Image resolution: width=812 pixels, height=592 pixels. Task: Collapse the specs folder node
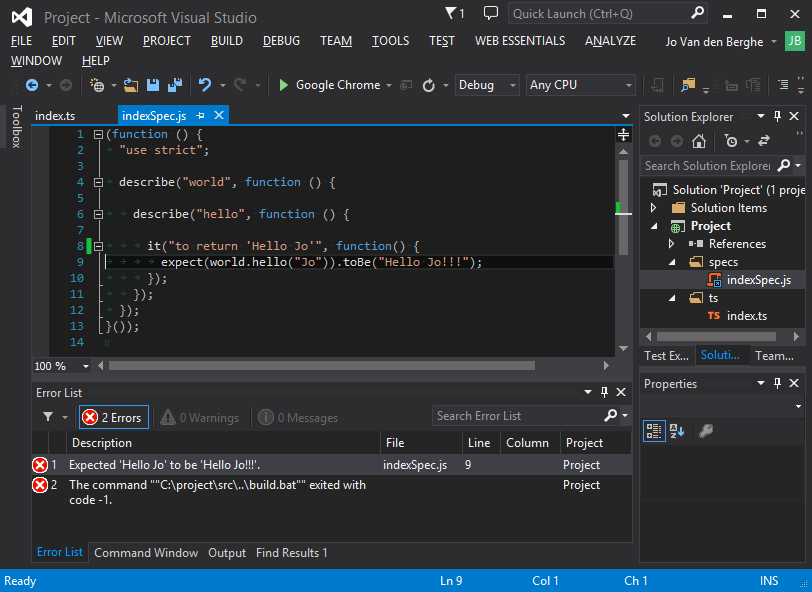pyautogui.click(x=672, y=262)
